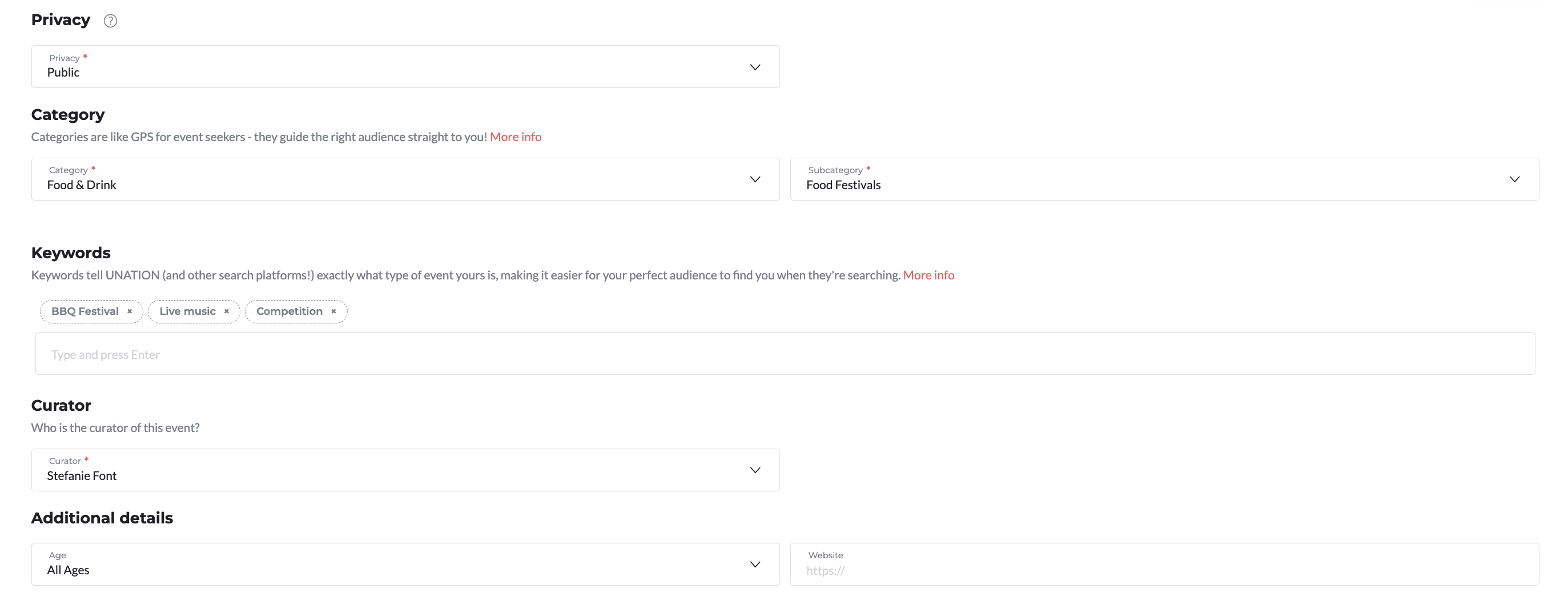Open the Privacy dropdown set to Public
1568x600 pixels.
405,66
